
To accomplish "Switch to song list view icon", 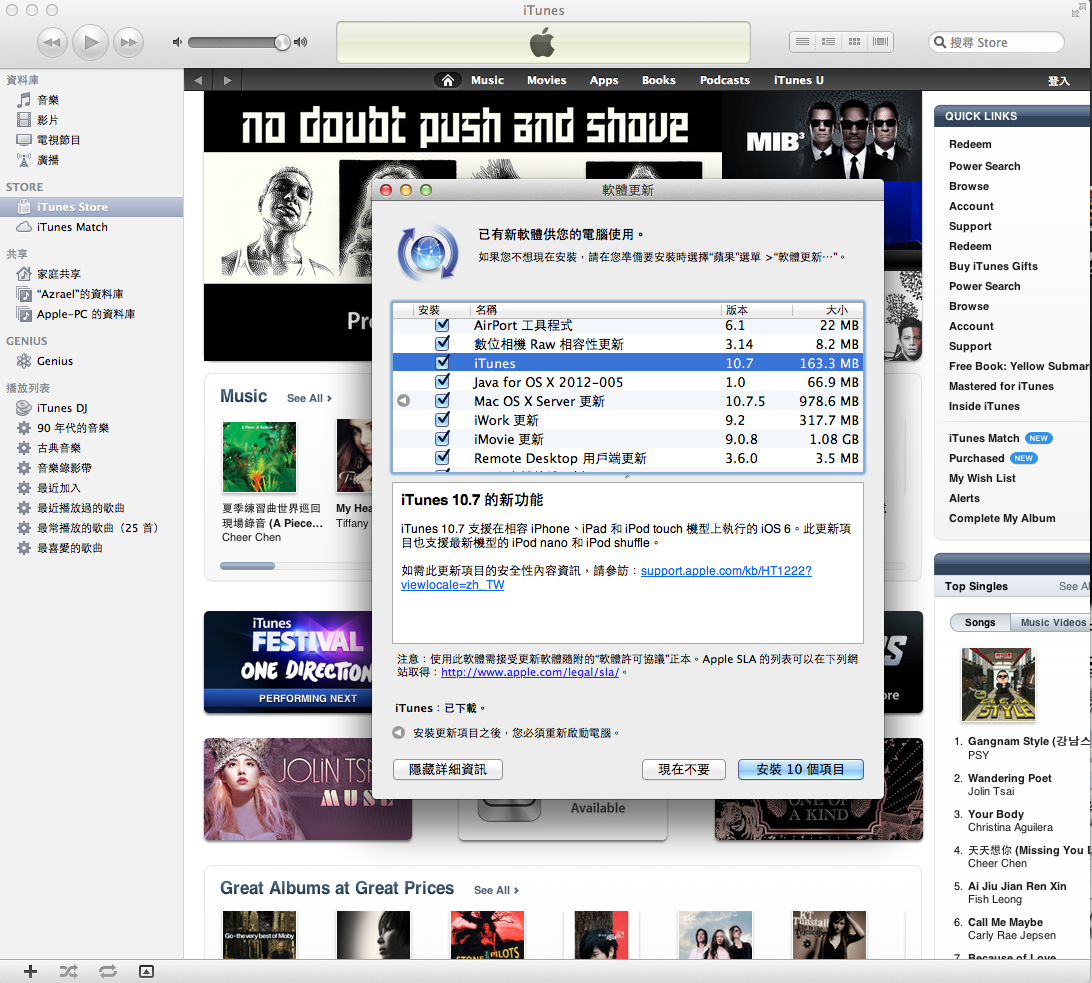I will pyautogui.click(x=802, y=42).
